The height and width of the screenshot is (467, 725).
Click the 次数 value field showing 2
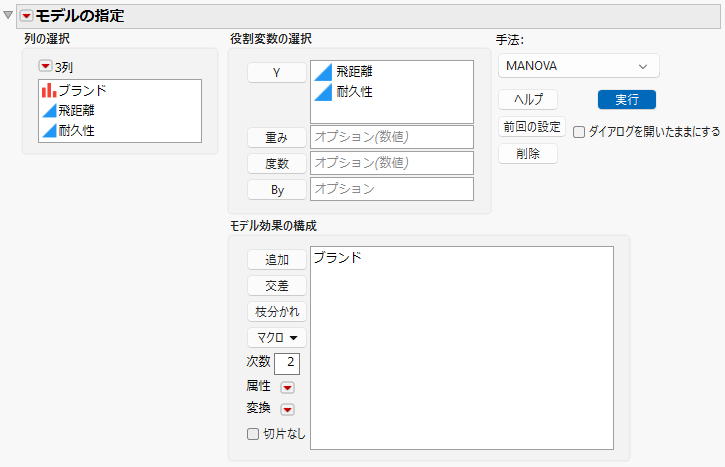tap(287, 363)
